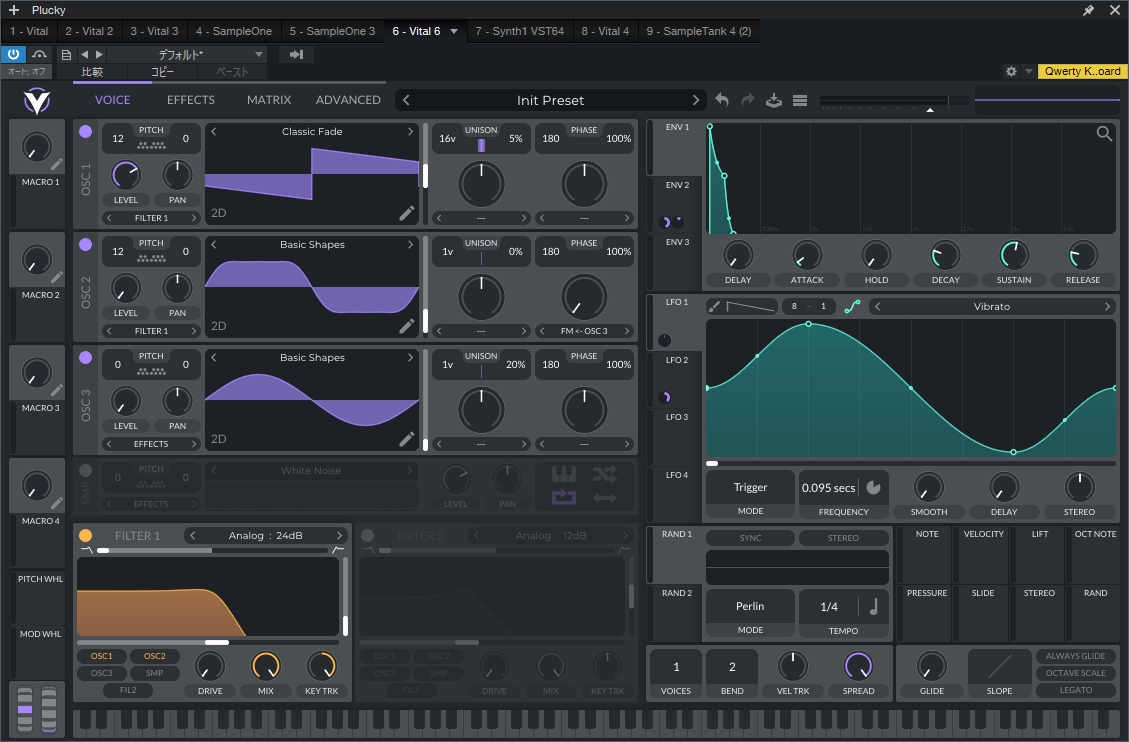
Task: Click the undo arrow icon
Action: click(x=722, y=100)
